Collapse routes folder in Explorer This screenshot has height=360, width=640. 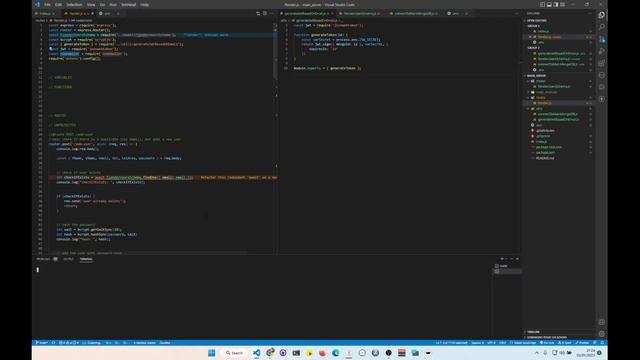tap(541, 98)
